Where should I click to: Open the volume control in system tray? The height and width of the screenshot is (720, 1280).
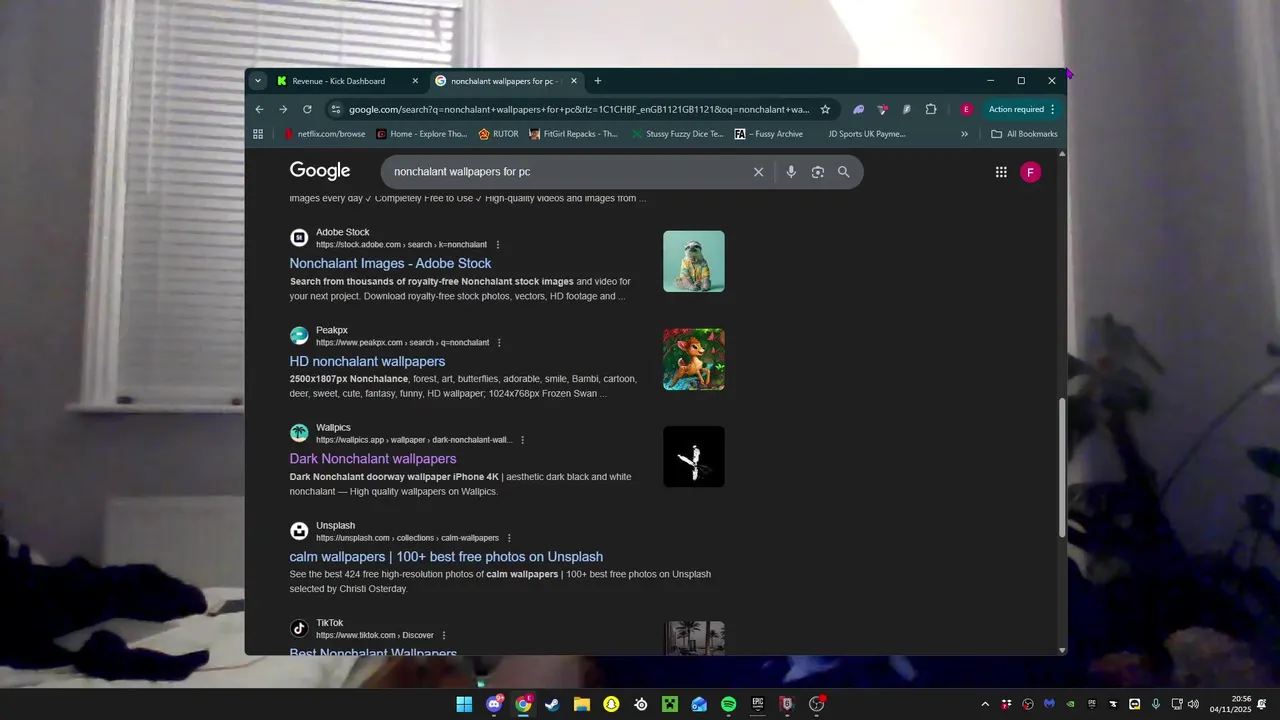1193,704
